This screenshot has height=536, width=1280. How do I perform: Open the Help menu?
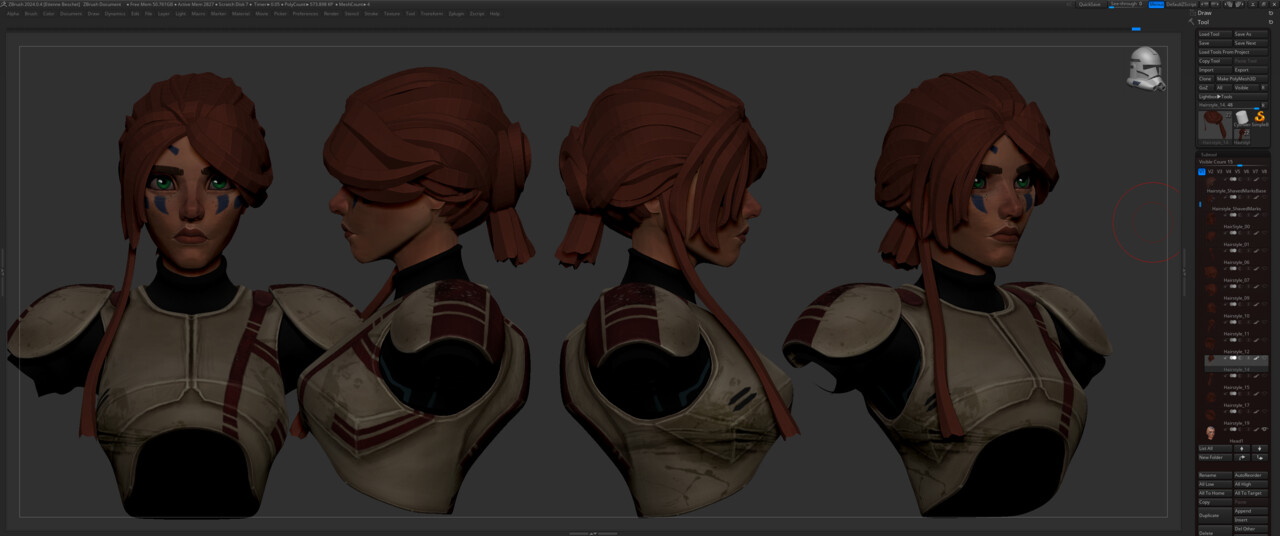[x=495, y=14]
